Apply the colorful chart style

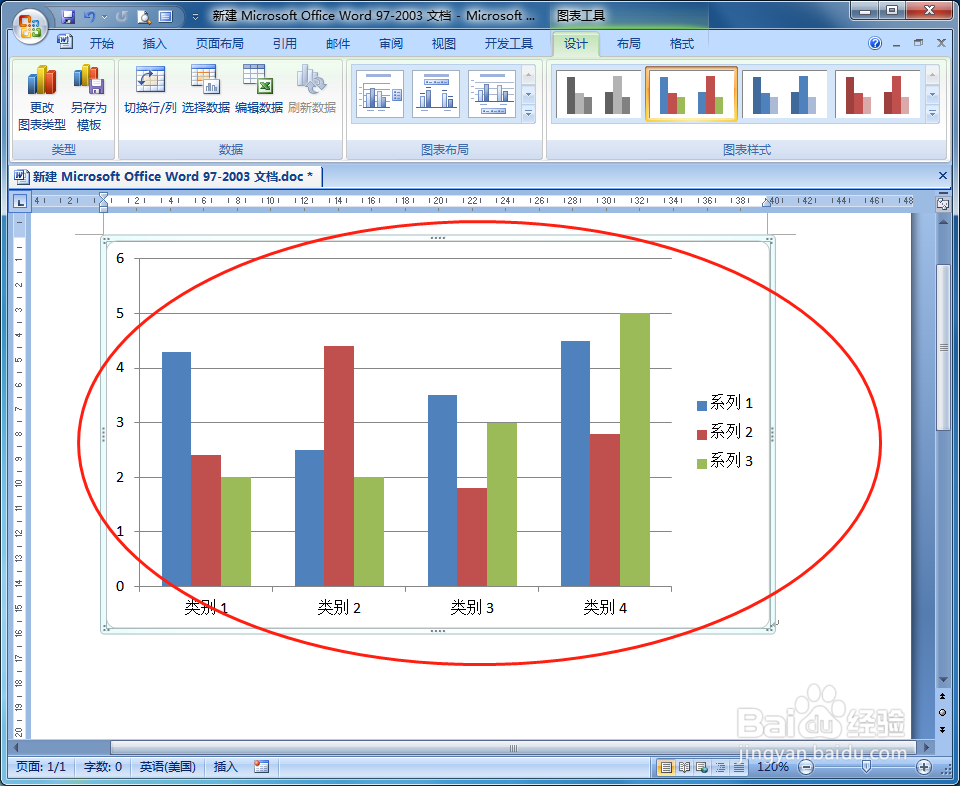click(691, 95)
